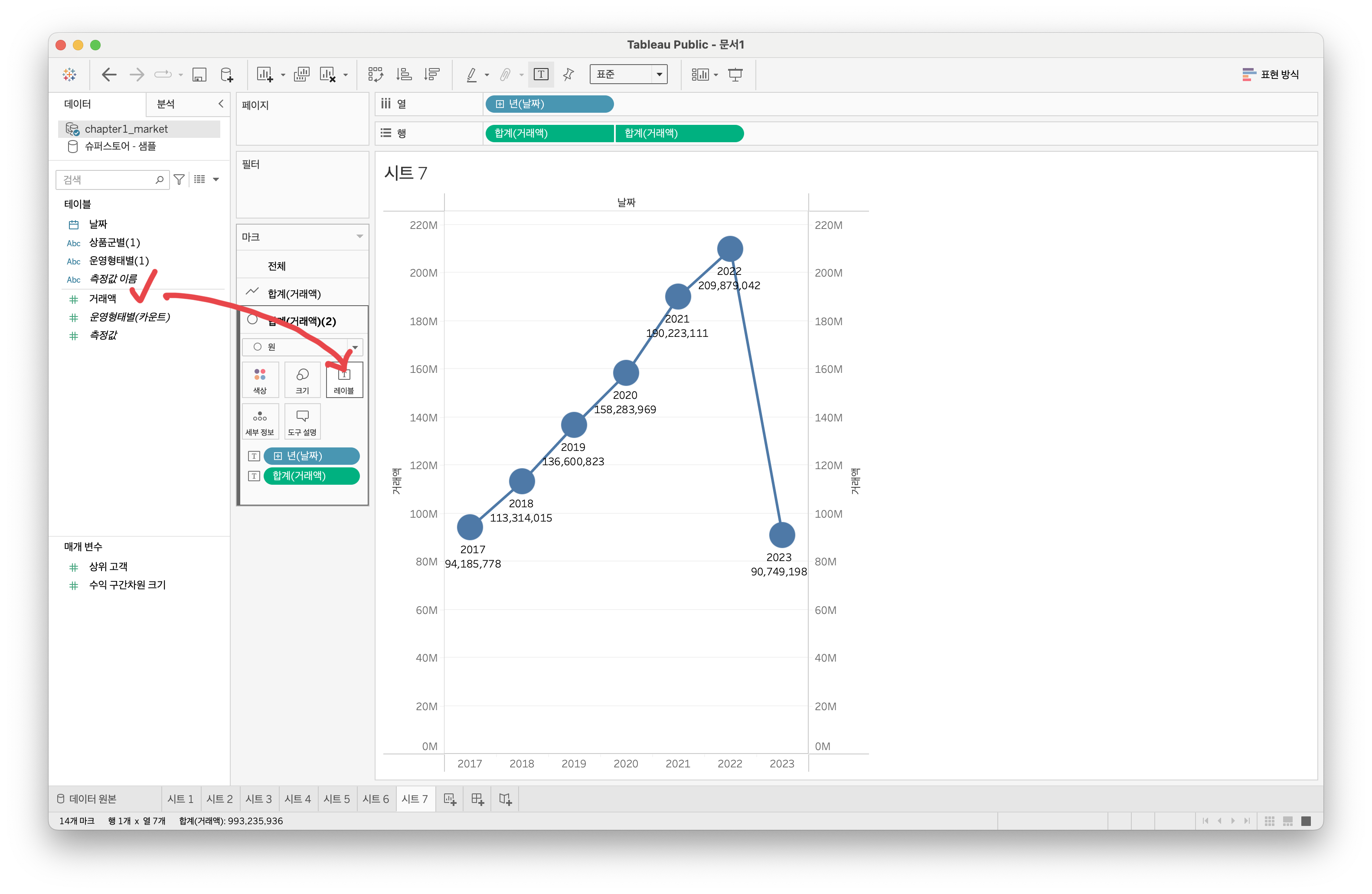
Task: Open the 색상 color mark card
Action: pyautogui.click(x=260, y=380)
